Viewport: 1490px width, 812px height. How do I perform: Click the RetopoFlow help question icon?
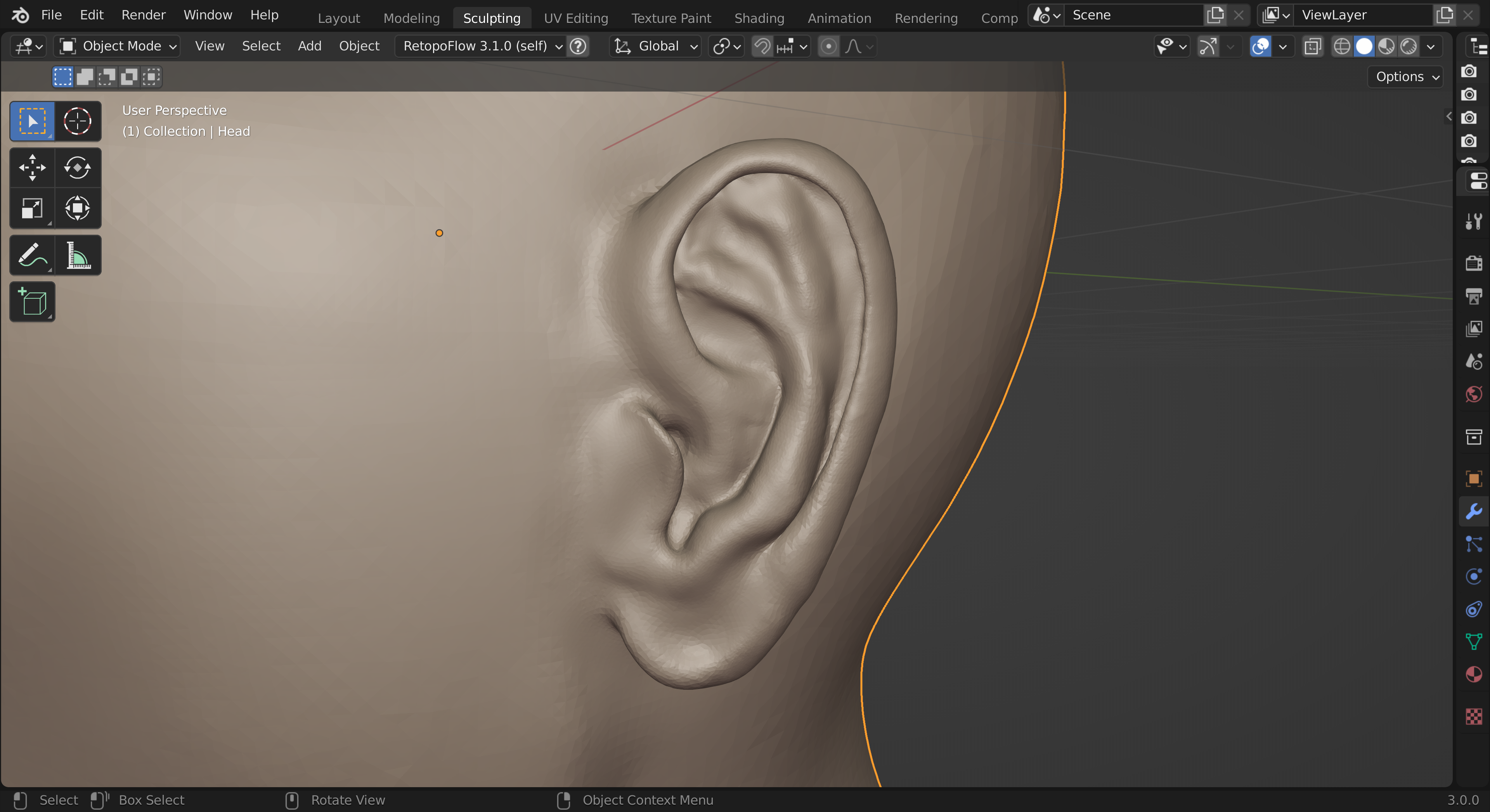pos(578,46)
